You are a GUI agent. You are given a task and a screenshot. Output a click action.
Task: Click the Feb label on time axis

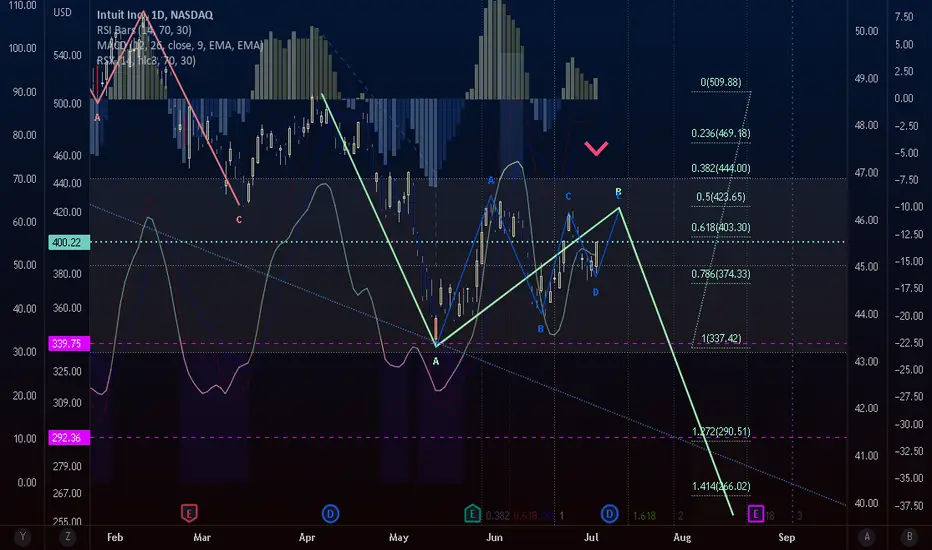115,537
